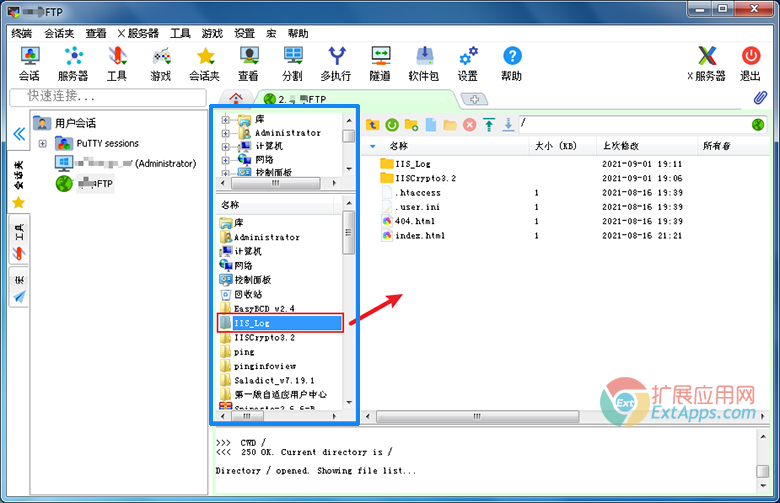Click the 隧道 (Tunneling) toolbar icon
This screenshot has height=503, width=780.
coord(381,64)
